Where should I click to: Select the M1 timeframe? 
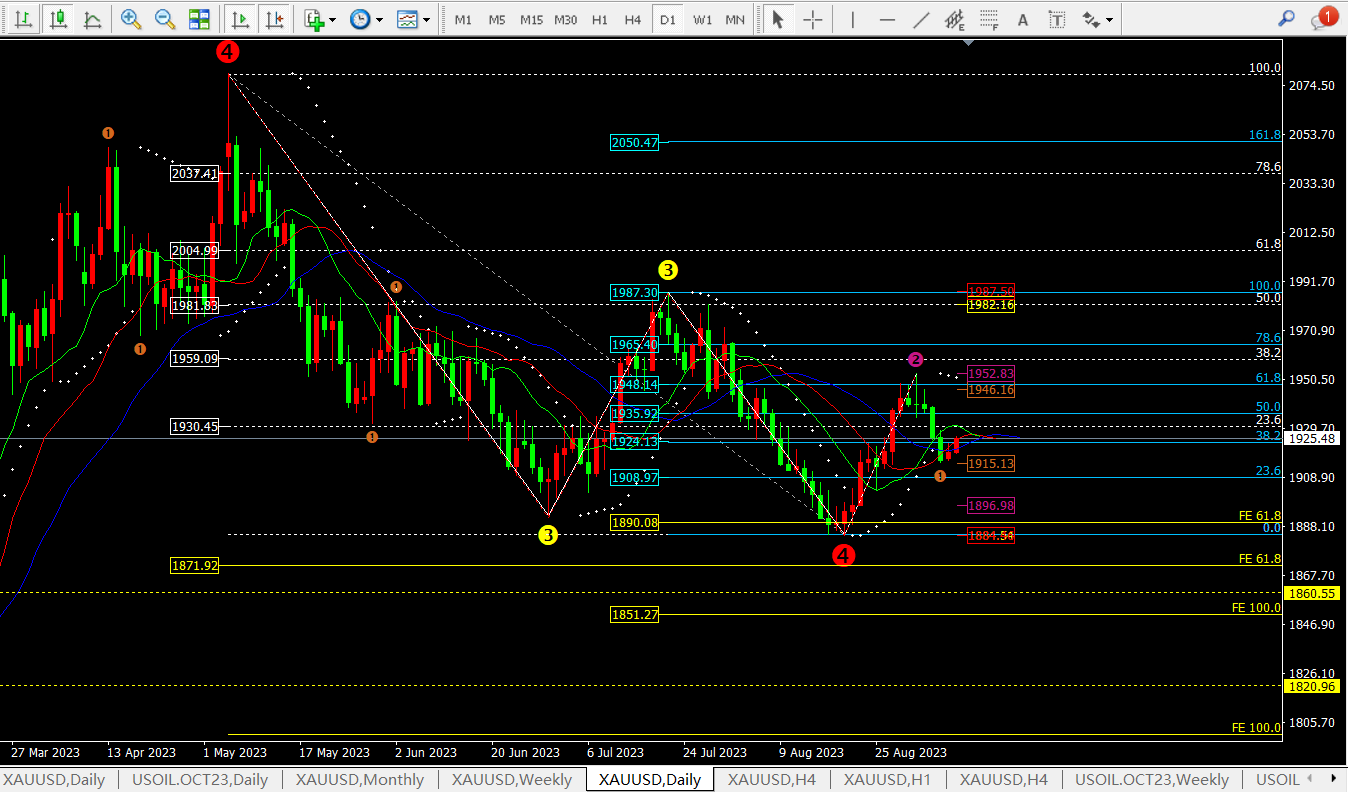pyautogui.click(x=463, y=19)
